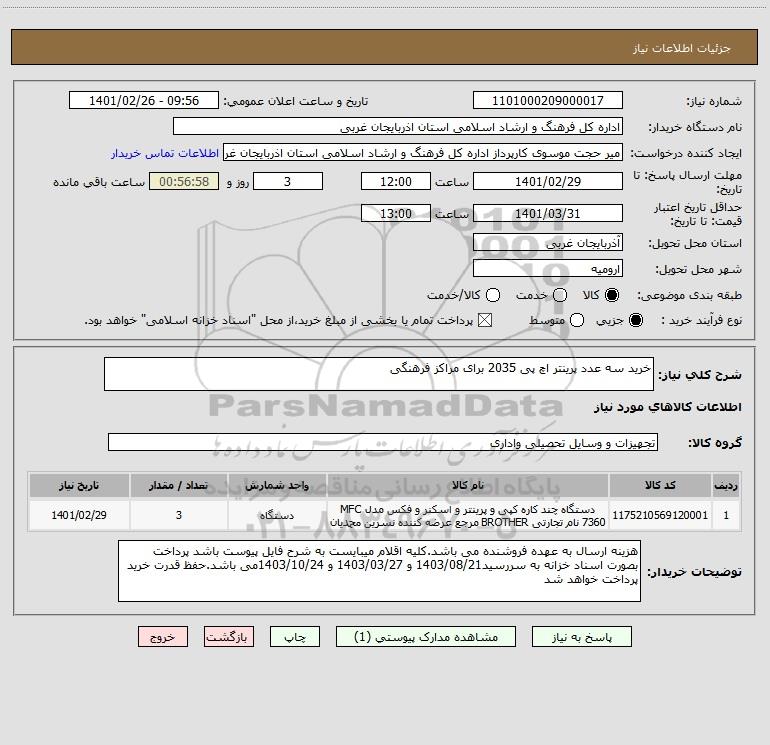770x745 pixels.
Task: Click the BROTHER MFC product name cell
Action: (x=468, y=515)
